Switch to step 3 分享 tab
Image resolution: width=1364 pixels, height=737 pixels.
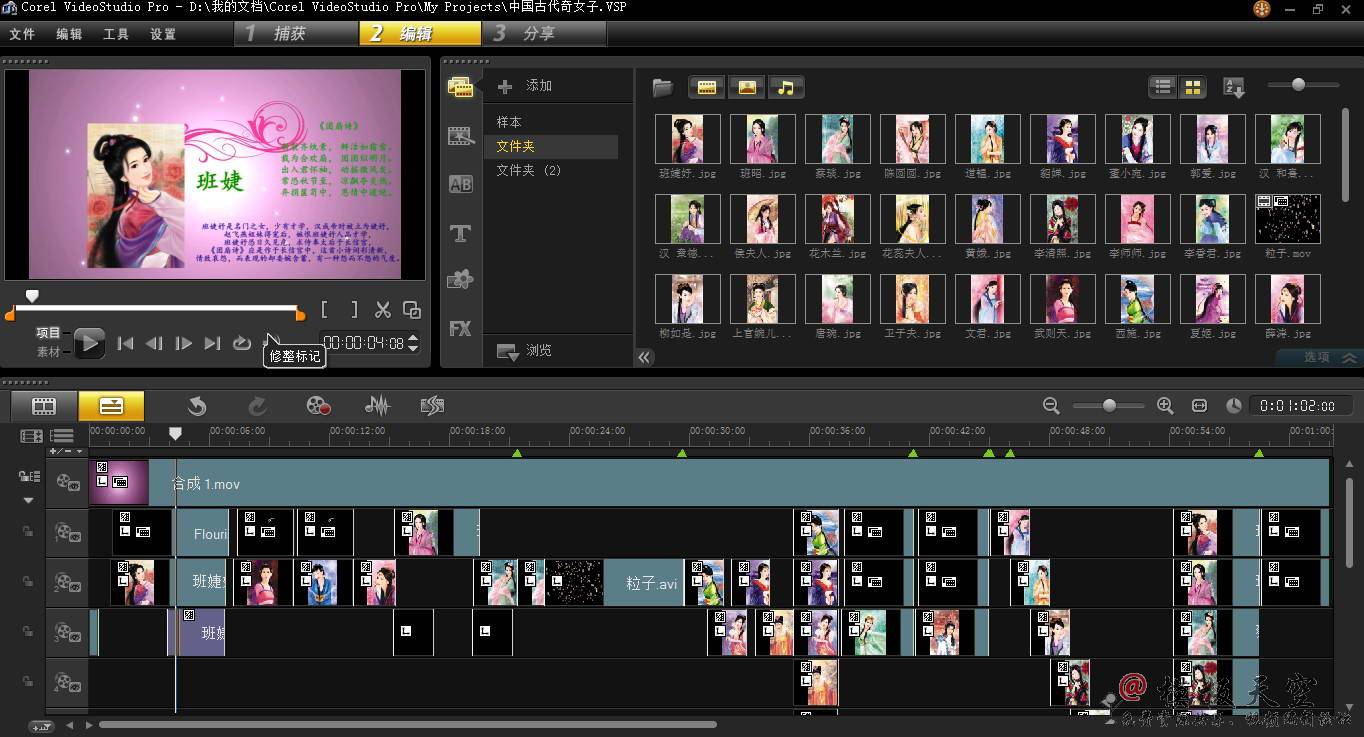[545, 33]
